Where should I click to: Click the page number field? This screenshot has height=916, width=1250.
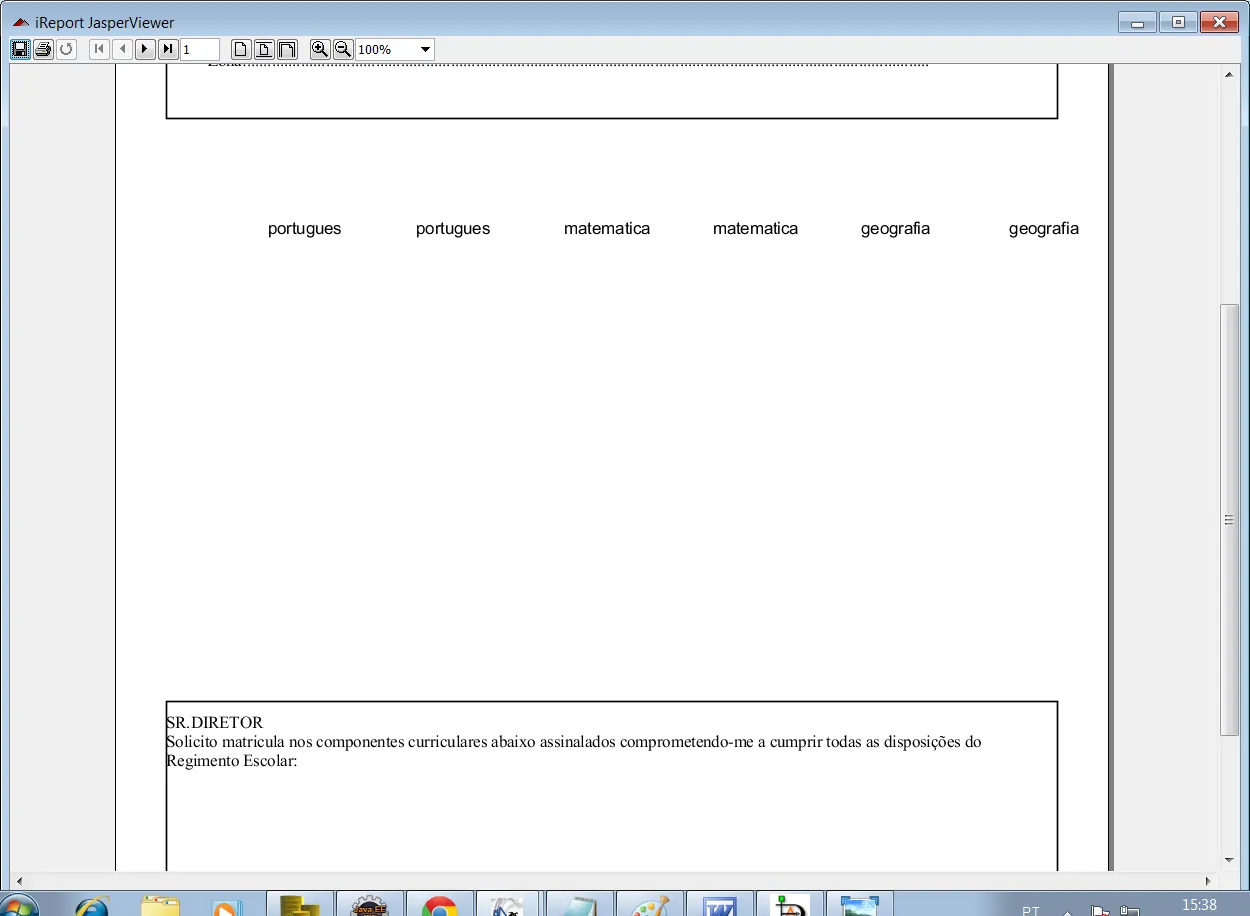pos(200,49)
